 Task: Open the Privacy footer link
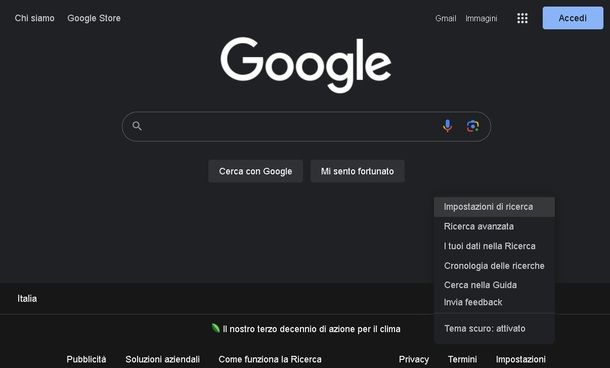point(414,359)
